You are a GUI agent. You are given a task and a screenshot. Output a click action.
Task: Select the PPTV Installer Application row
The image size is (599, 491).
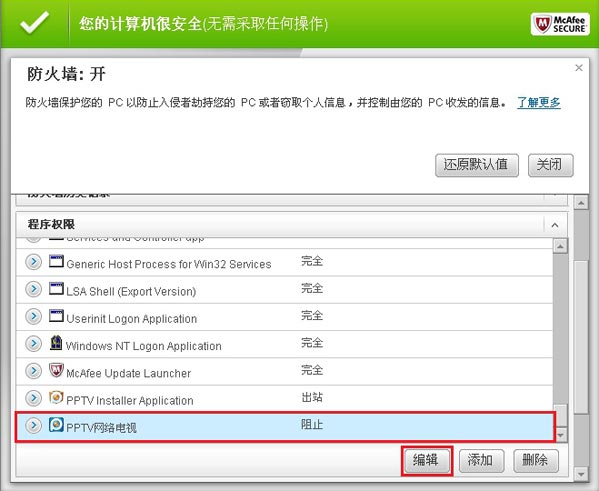pyautogui.click(x=285, y=399)
